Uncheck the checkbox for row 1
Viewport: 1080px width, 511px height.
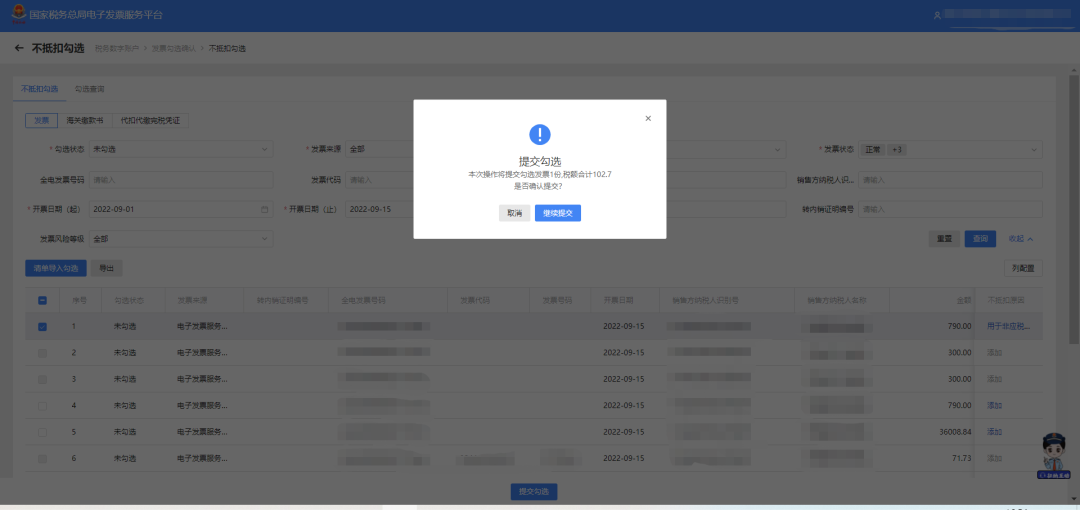[x=42, y=326]
